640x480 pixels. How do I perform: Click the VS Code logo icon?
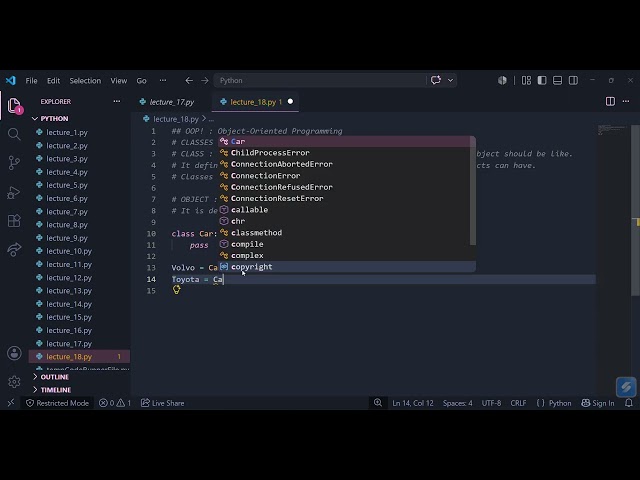coord(11,80)
